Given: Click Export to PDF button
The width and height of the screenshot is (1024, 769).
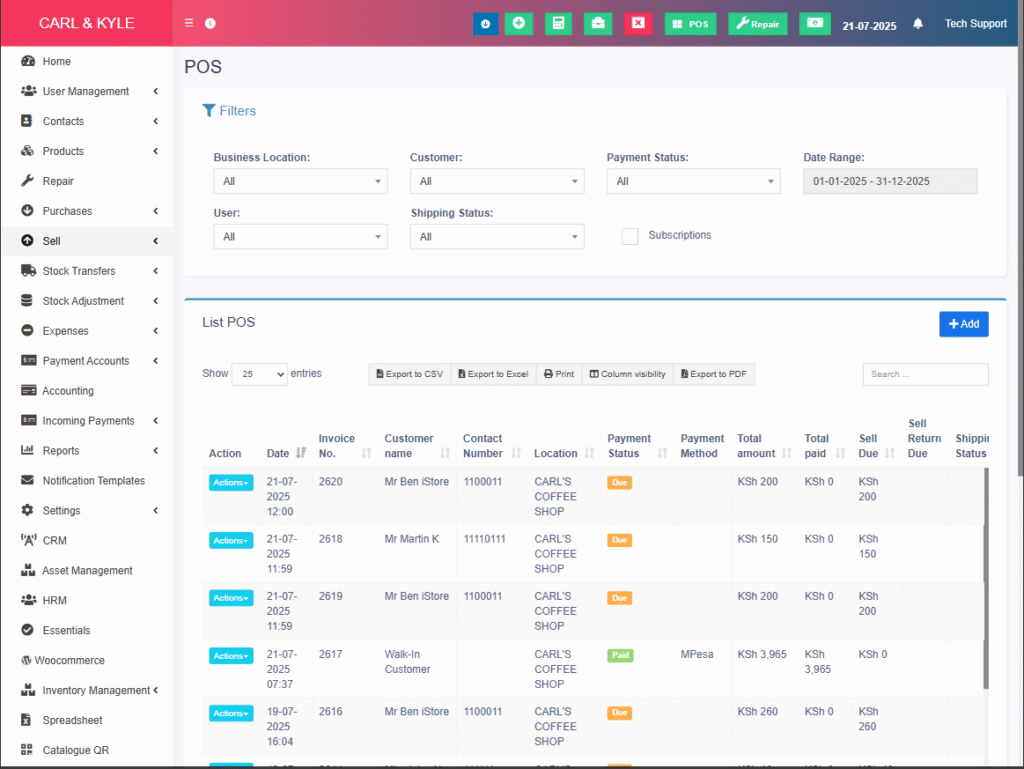Looking at the screenshot, I should pos(714,374).
